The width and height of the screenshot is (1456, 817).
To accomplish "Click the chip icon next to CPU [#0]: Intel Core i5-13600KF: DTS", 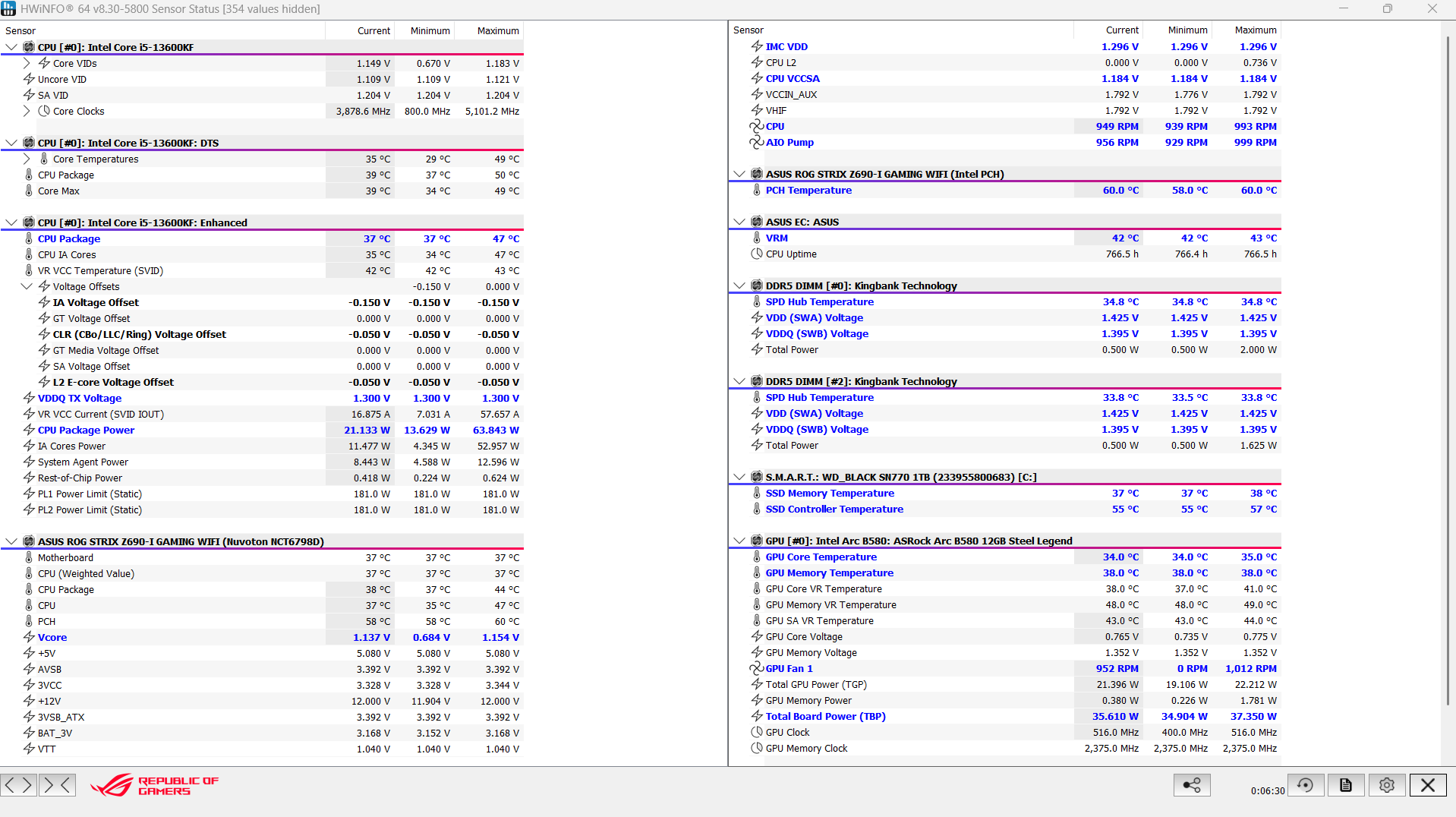I will pos(29,143).
